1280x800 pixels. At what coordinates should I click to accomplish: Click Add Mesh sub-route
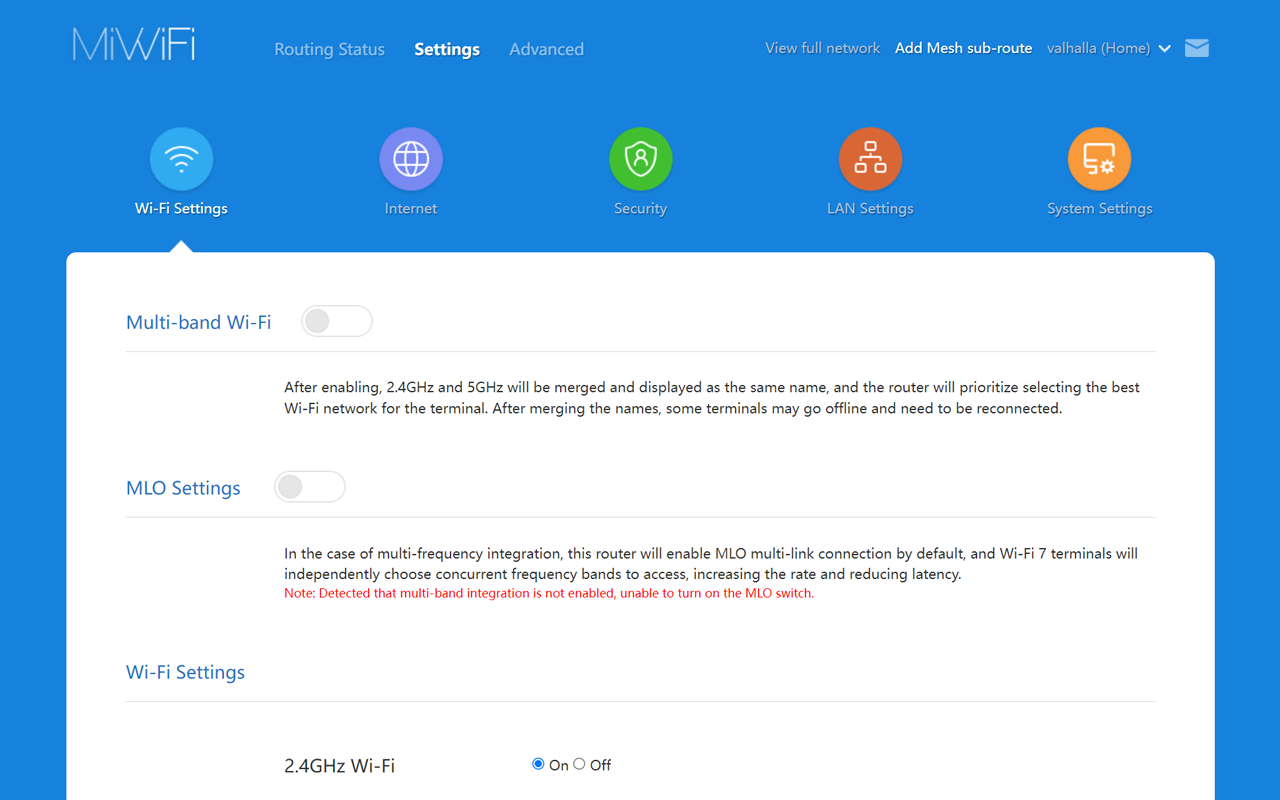coord(963,47)
